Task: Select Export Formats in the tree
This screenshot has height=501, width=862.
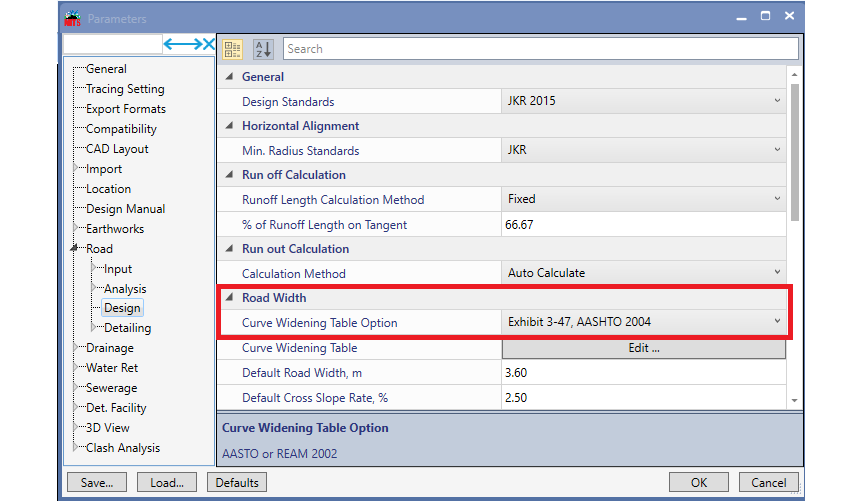Action: (126, 109)
